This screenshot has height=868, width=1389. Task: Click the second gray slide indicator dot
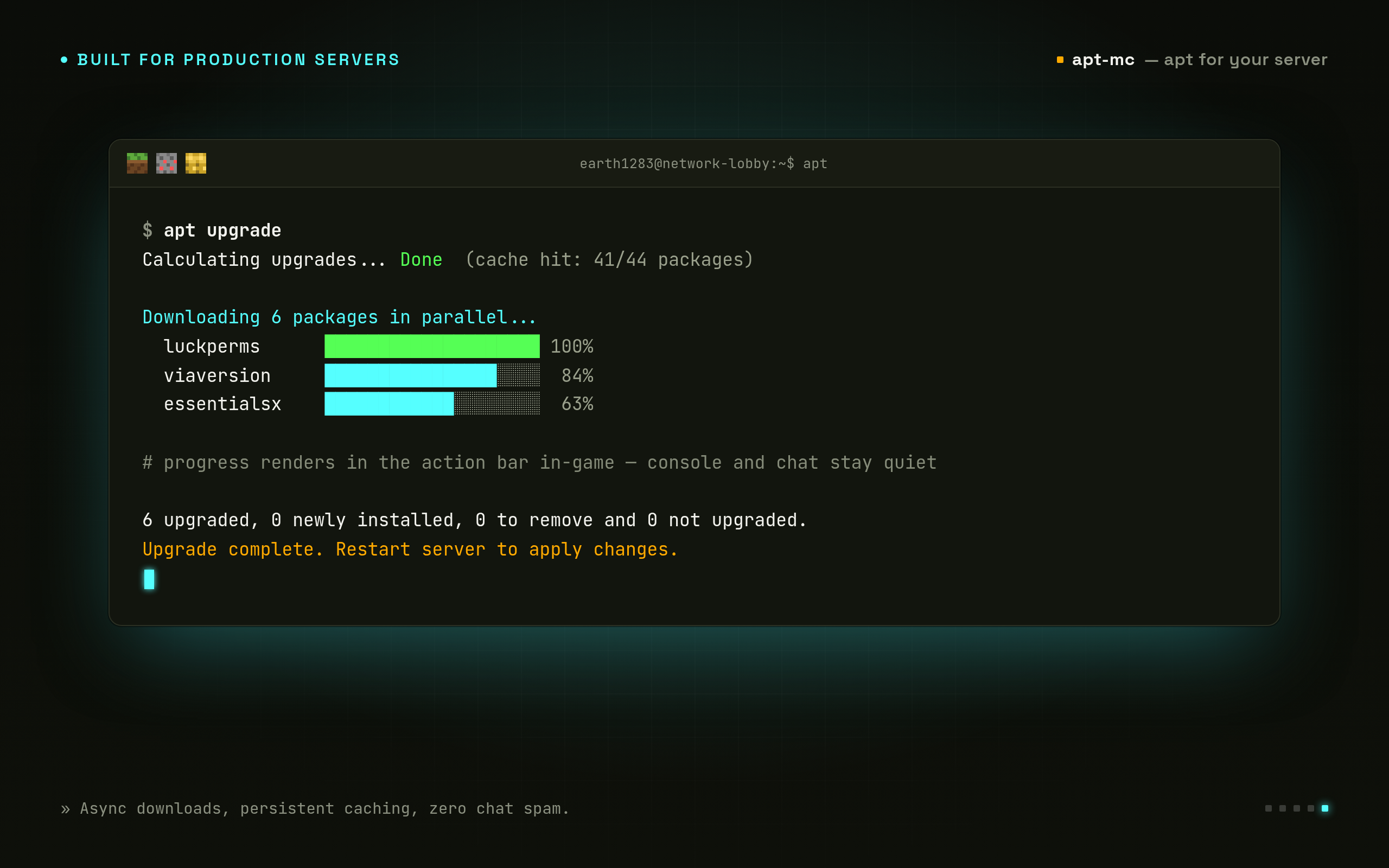(1282, 808)
